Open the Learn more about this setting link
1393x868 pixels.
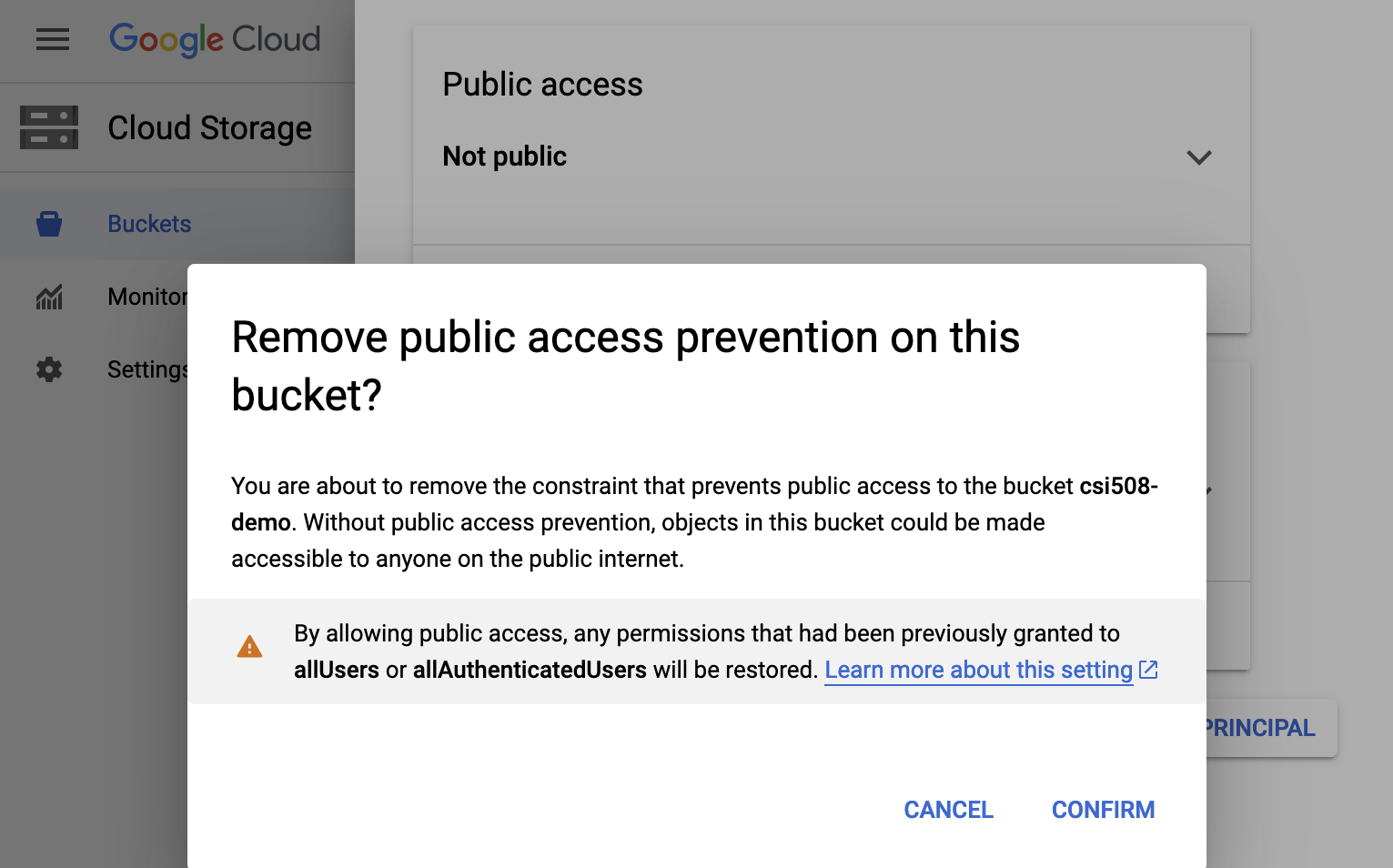point(977,670)
